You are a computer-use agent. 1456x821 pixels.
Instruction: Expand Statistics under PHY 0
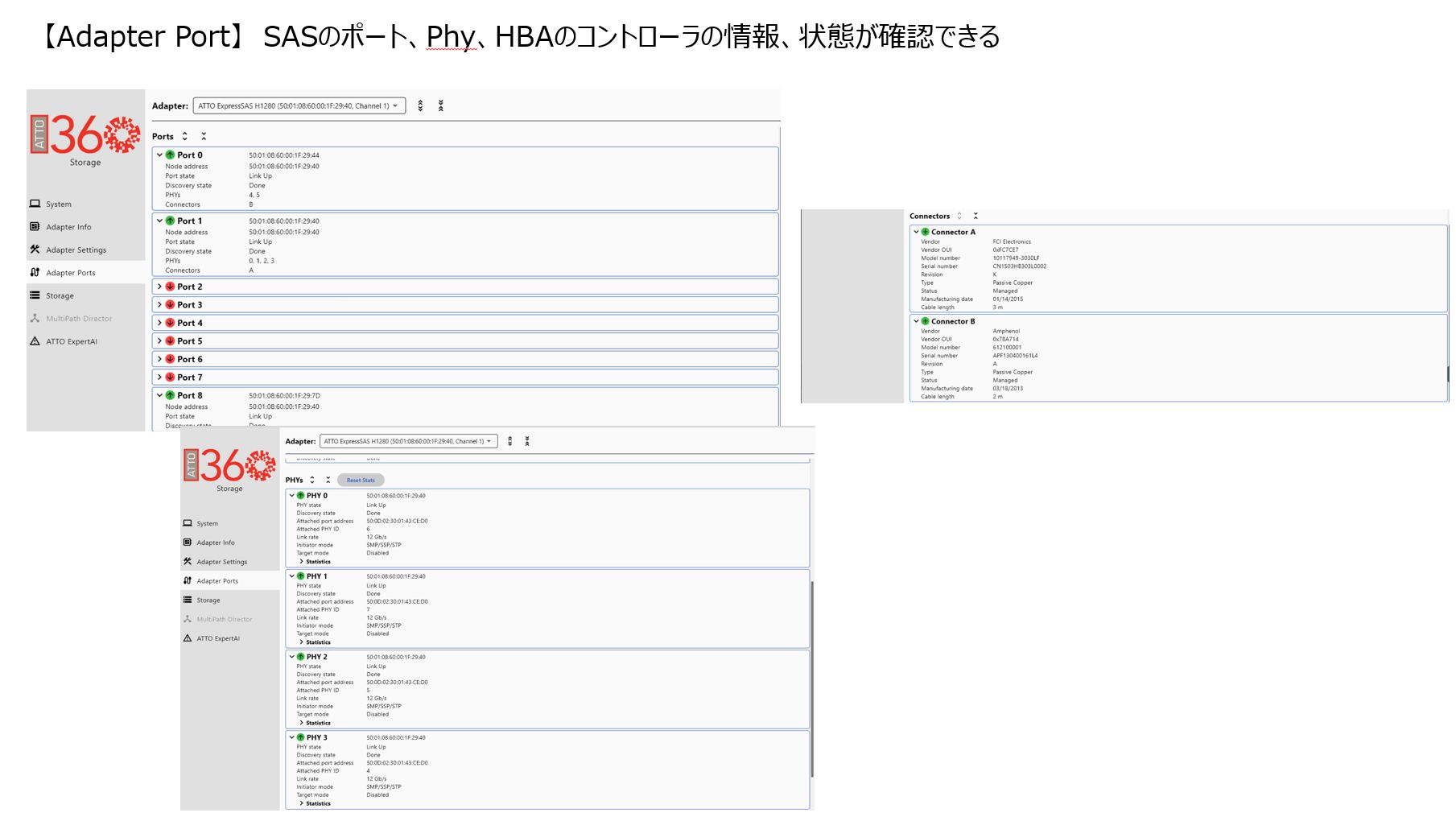302,562
